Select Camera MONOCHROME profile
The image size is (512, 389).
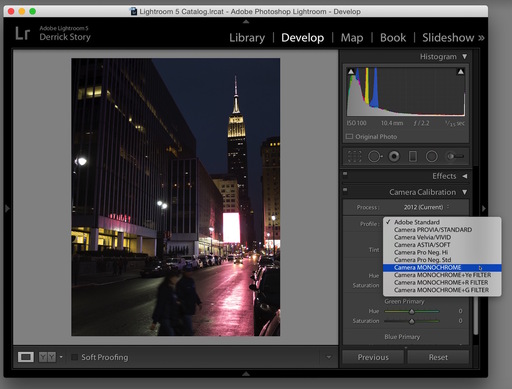[442, 268]
